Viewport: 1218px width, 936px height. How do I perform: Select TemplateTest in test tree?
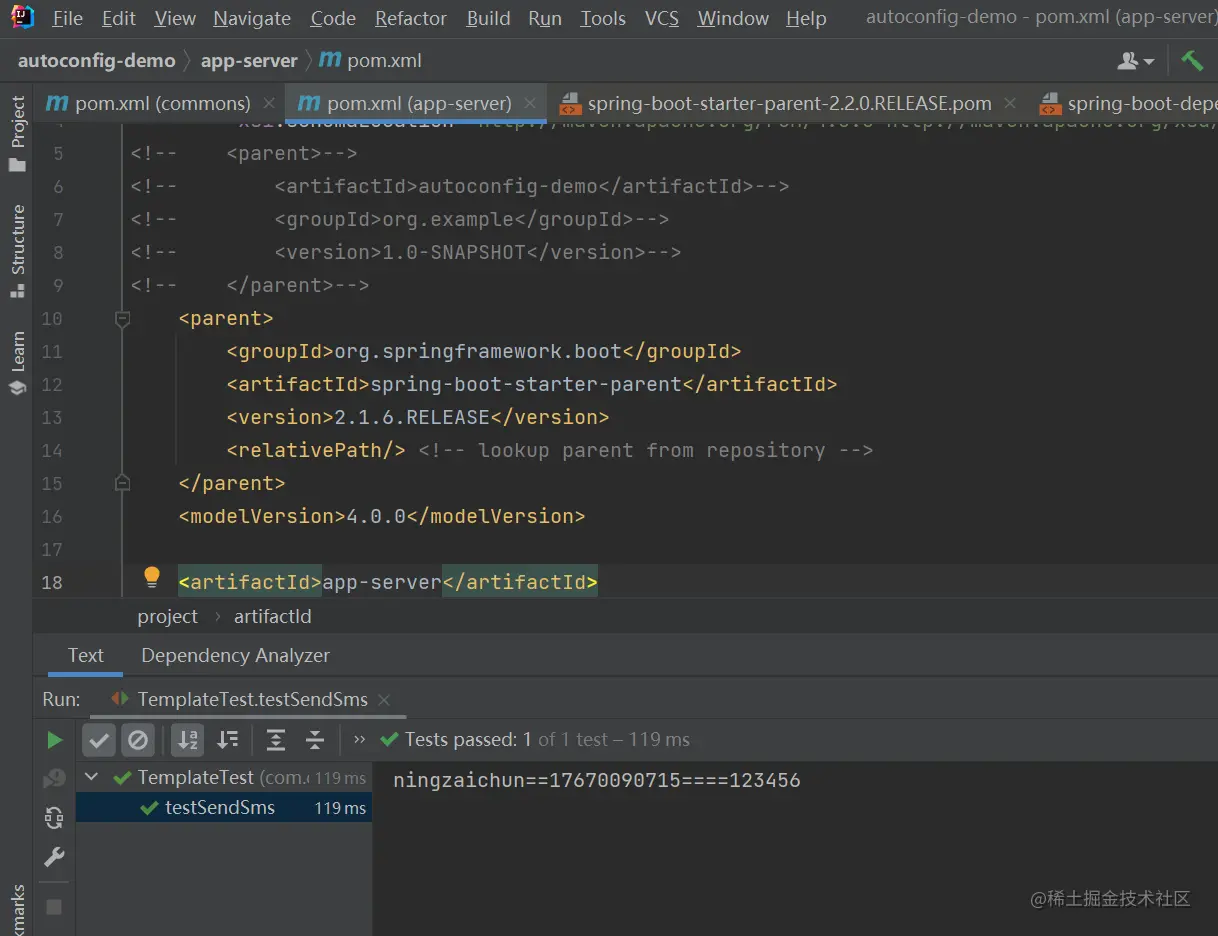click(224, 777)
